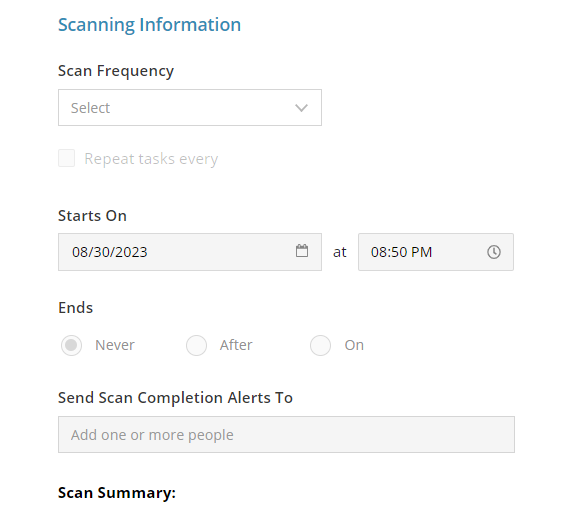Select the Never radio button

pos(71,345)
